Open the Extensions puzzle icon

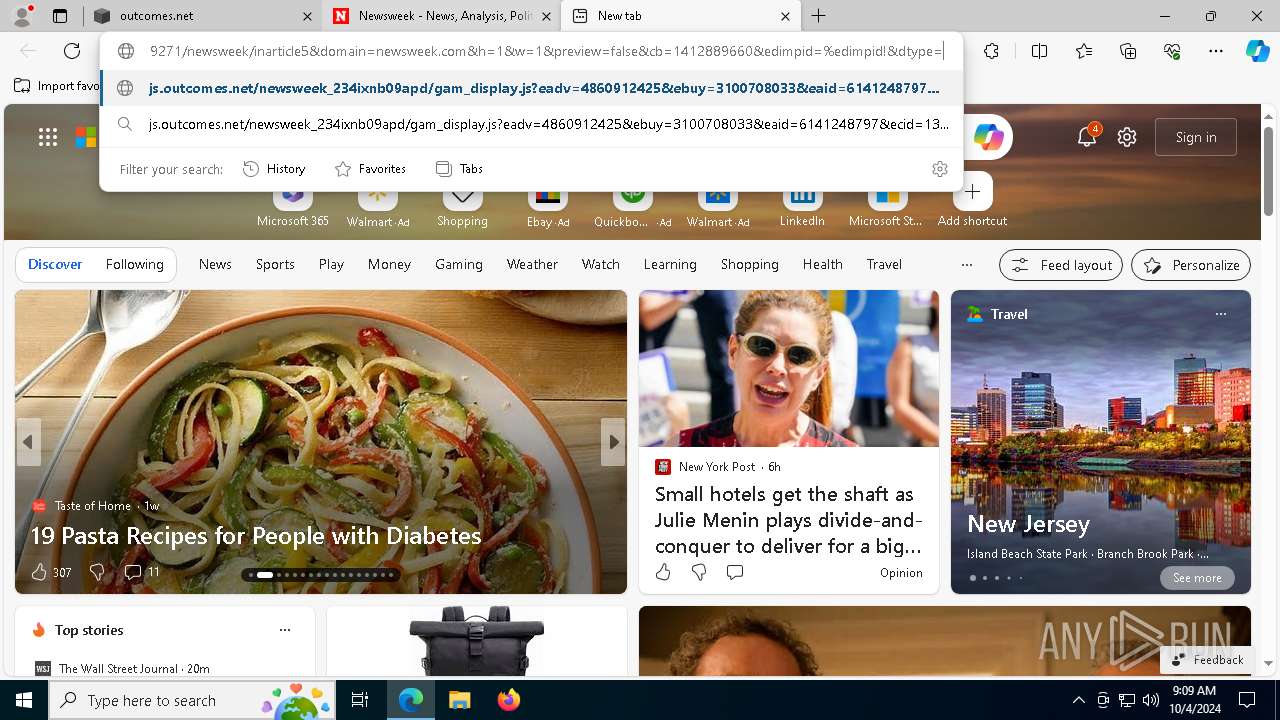991,51
